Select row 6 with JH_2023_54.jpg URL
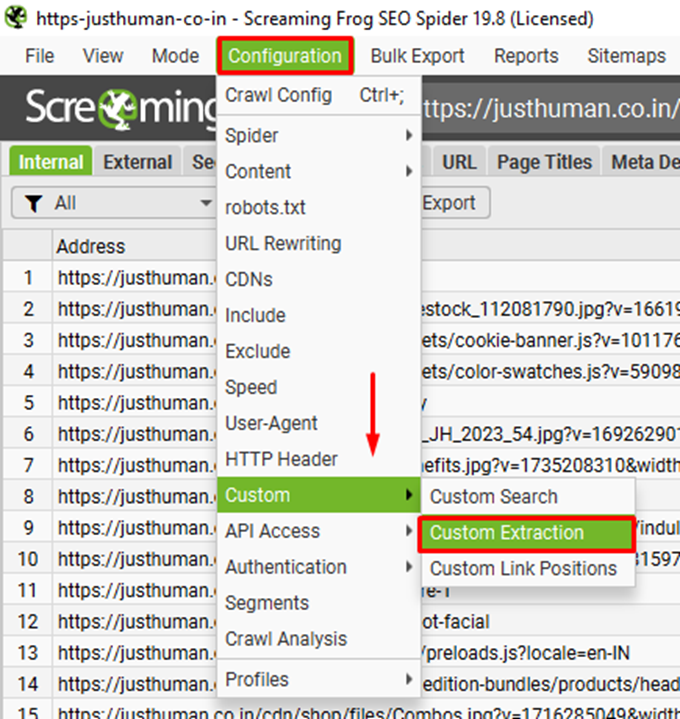 click(341, 434)
